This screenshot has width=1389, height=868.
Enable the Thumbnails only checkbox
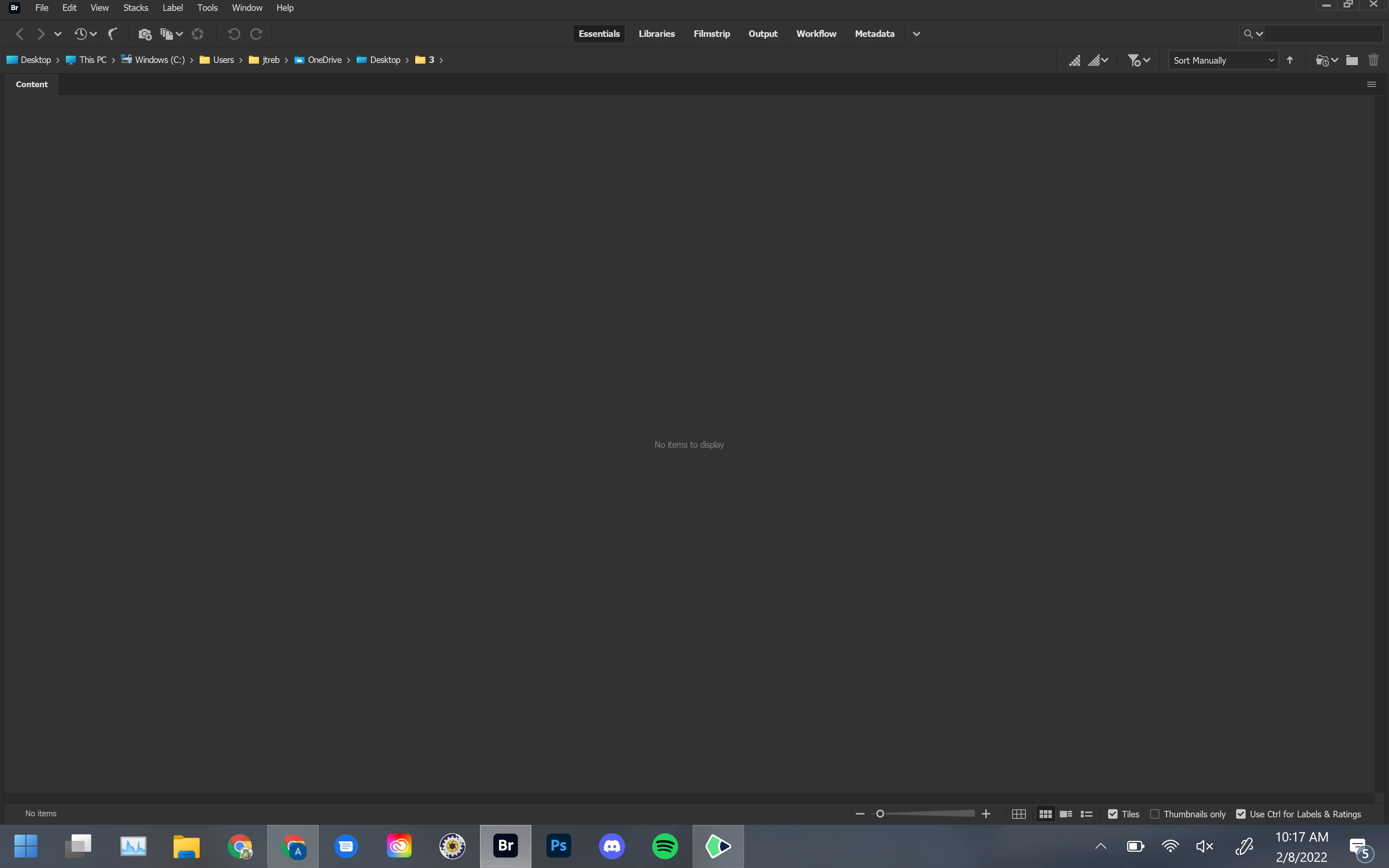click(x=1155, y=814)
